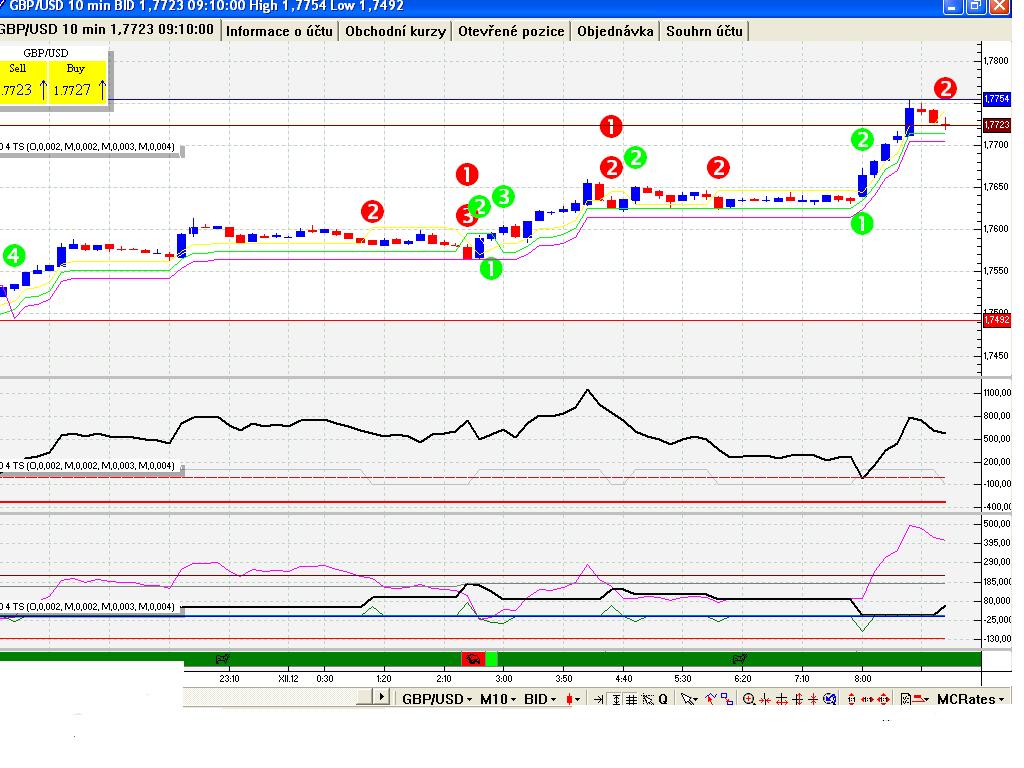
Task: Click the red vertical scale 1:1 icon
Action: click(851, 699)
